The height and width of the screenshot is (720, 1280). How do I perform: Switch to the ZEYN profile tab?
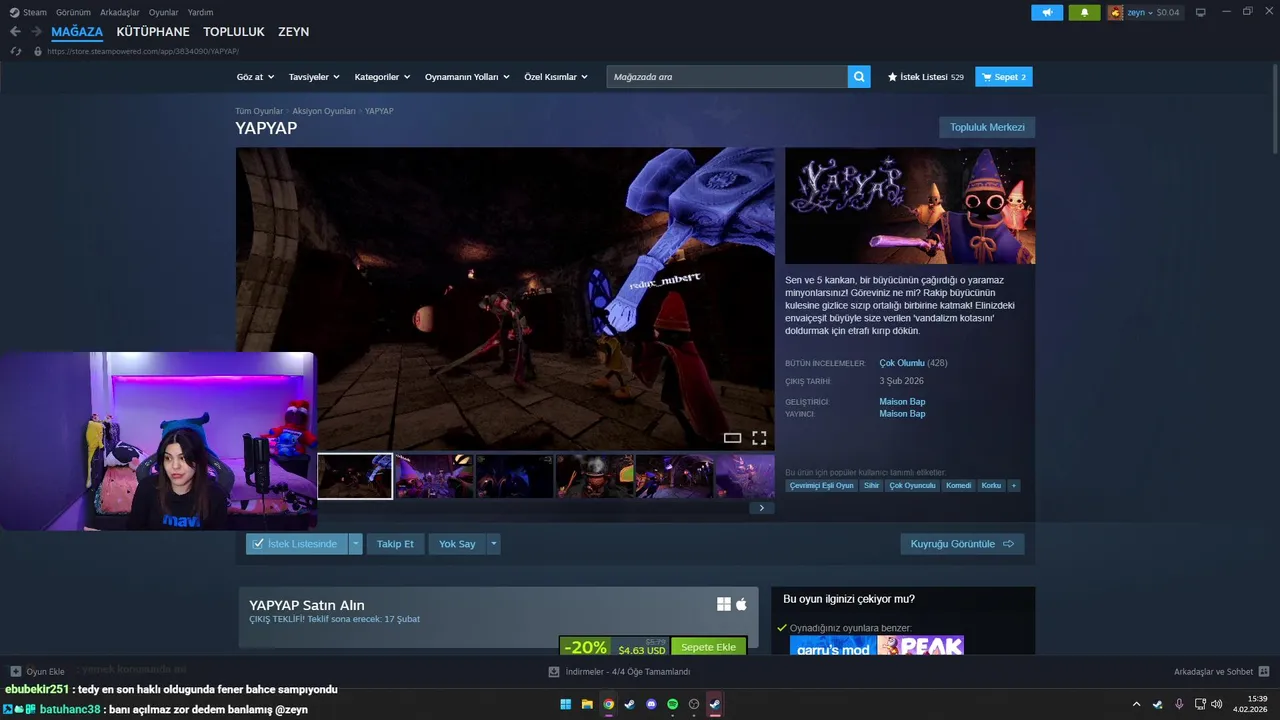294,32
